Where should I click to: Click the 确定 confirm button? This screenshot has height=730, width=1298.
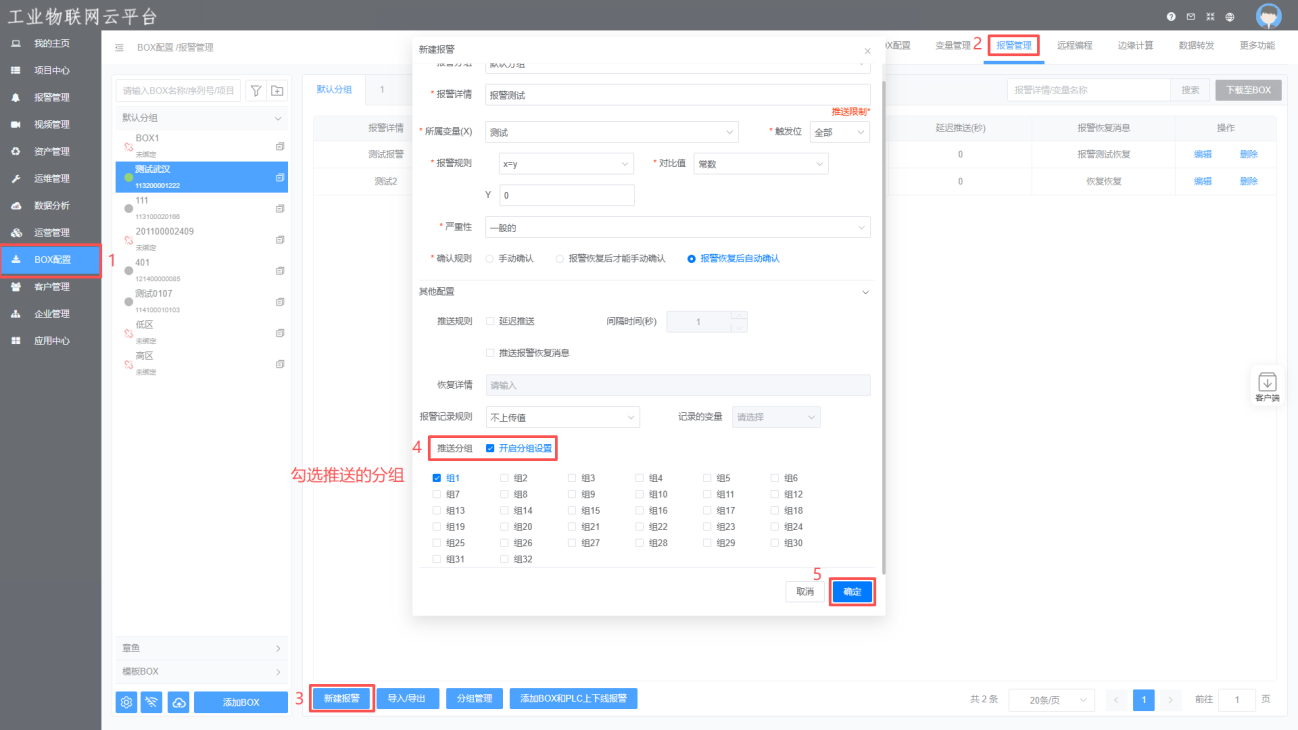pos(852,592)
